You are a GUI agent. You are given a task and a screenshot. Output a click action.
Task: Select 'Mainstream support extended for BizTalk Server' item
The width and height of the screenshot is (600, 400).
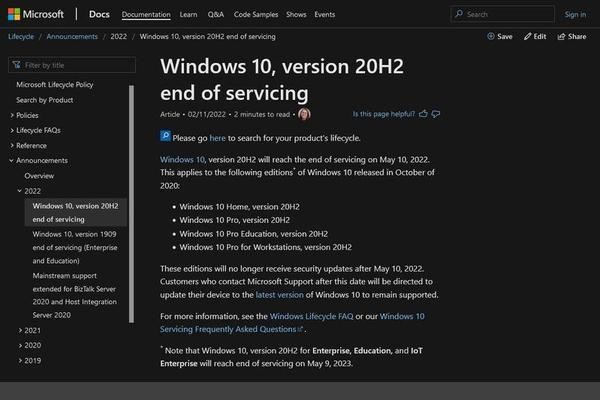click(75, 295)
